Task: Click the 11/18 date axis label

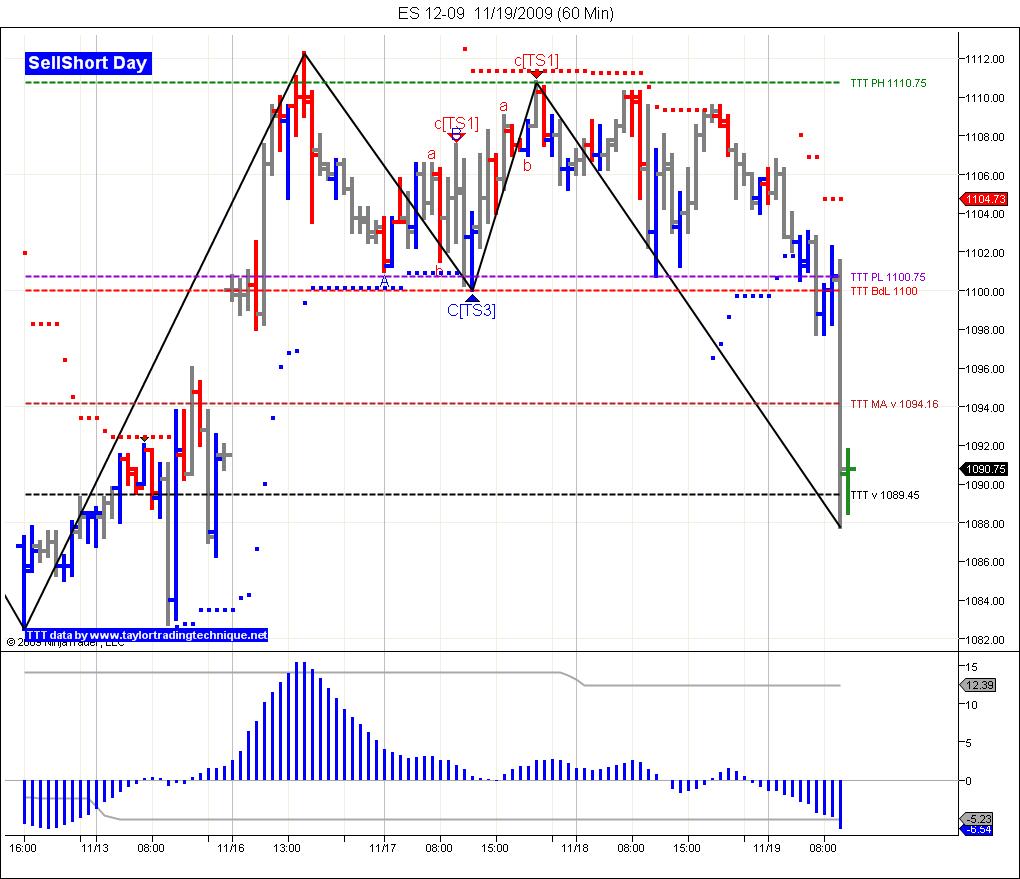Action: pos(575,848)
